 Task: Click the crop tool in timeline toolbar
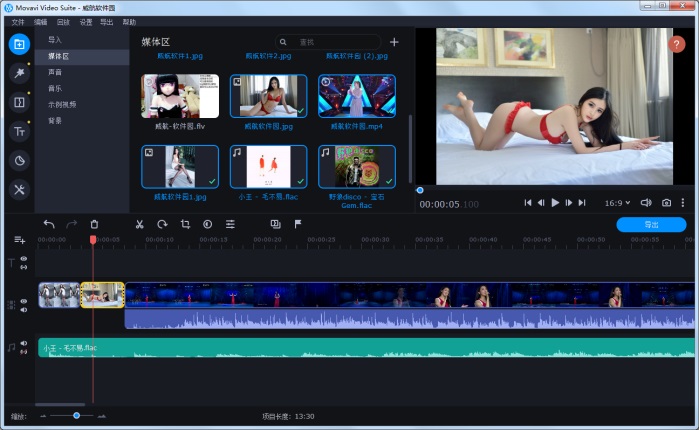coord(185,225)
